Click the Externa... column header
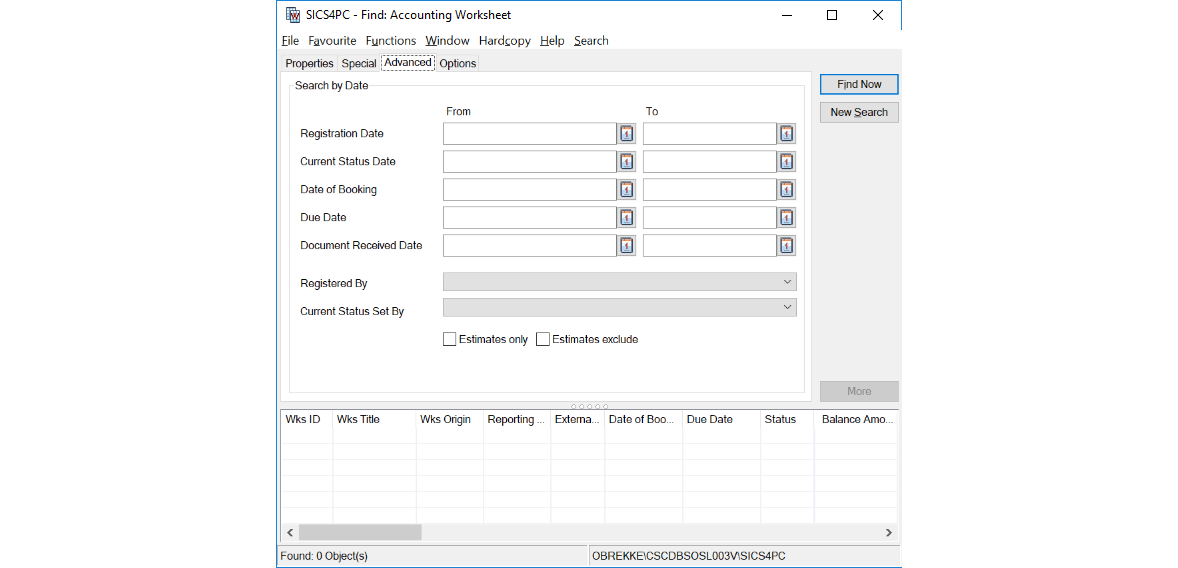1178x568 pixels. (577, 419)
